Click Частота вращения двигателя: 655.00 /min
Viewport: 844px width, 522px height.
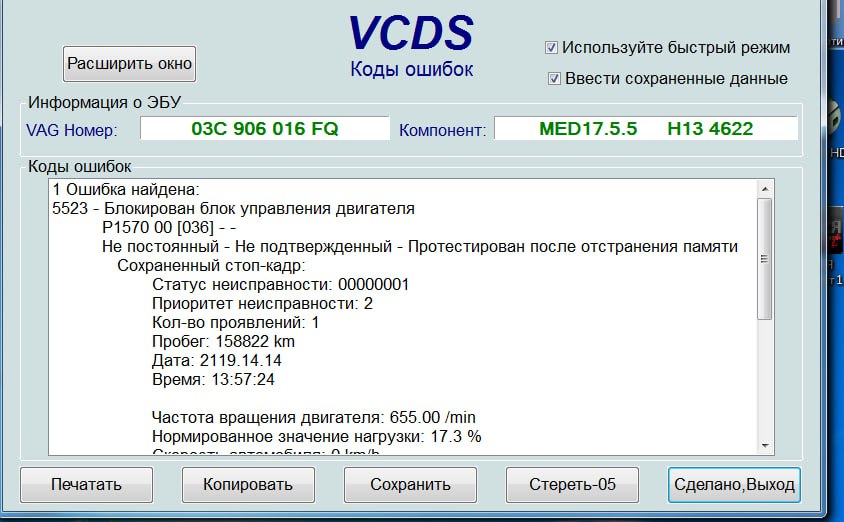click(314, 418)
